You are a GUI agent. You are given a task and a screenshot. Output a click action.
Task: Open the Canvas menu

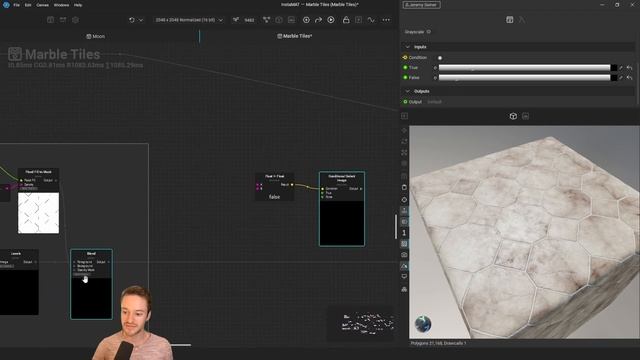click(42, 5)
